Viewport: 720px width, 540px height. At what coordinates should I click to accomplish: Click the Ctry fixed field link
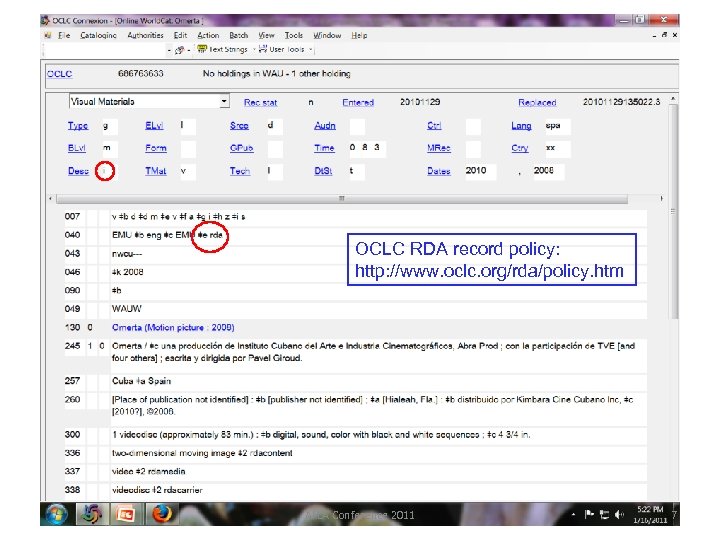coord(519,148)
